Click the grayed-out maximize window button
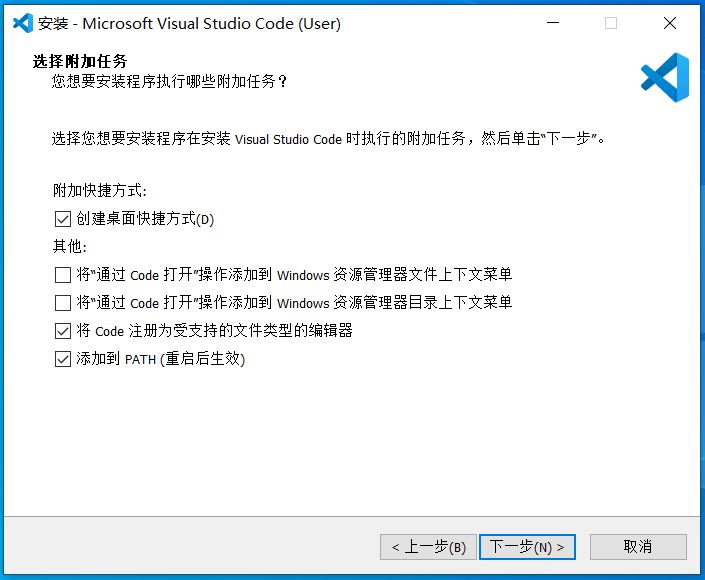 coord(611,23)
